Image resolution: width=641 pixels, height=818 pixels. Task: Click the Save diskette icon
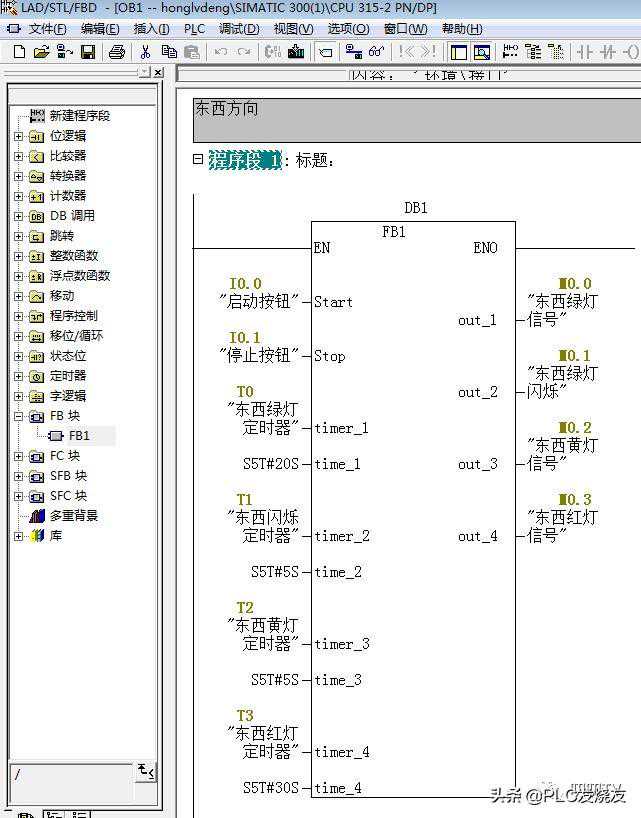point(88,52)
